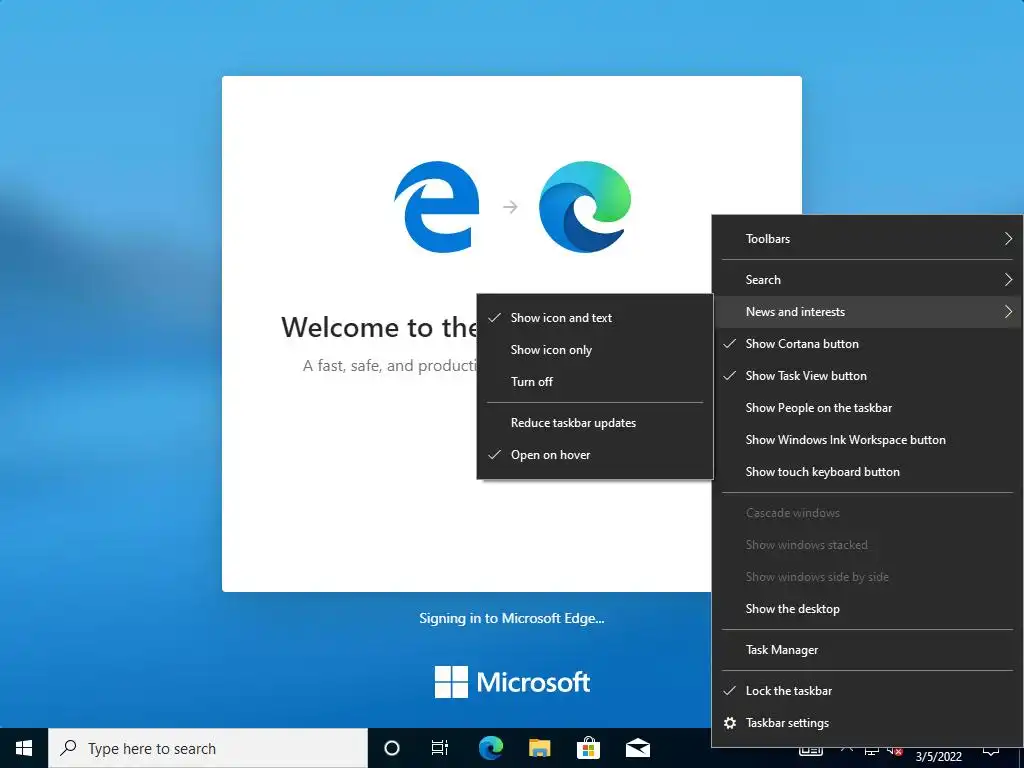Screen dimensions: 1024x768
Task: Expand the Search submenu arrow
Action: [x=1008, y=280]
